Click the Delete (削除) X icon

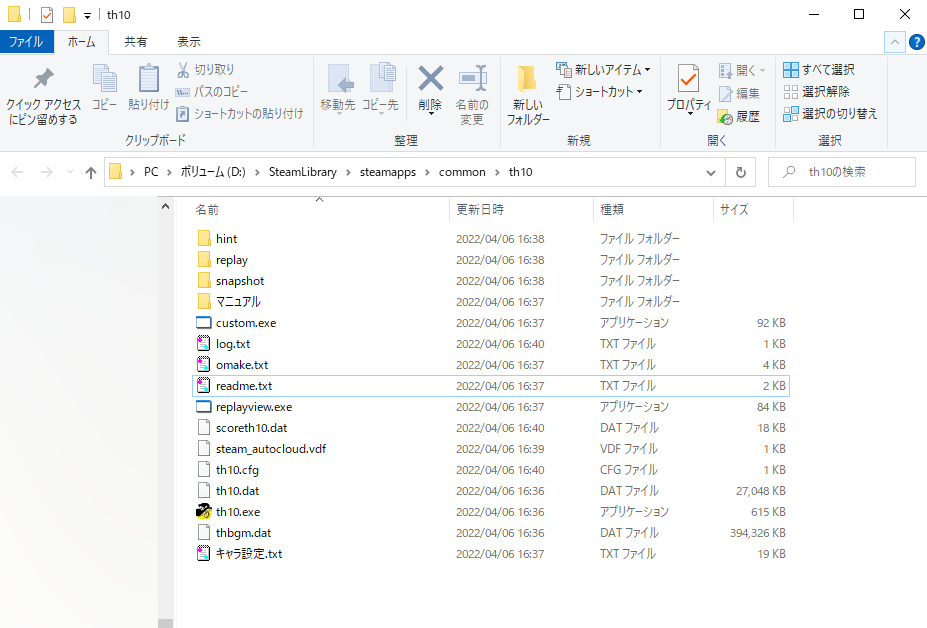click(x=430, y=80)
